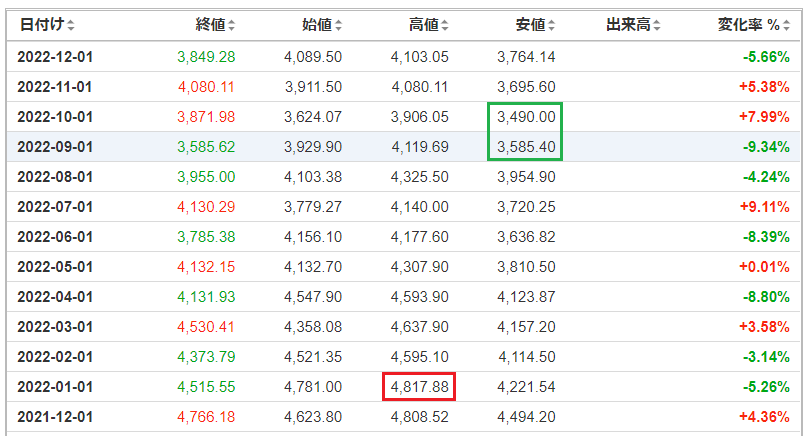The height and width of the screenshot is (436, 807).
Task: Click closing value 3,849.28
Action: pyautogui.click(x=206, y=57)
